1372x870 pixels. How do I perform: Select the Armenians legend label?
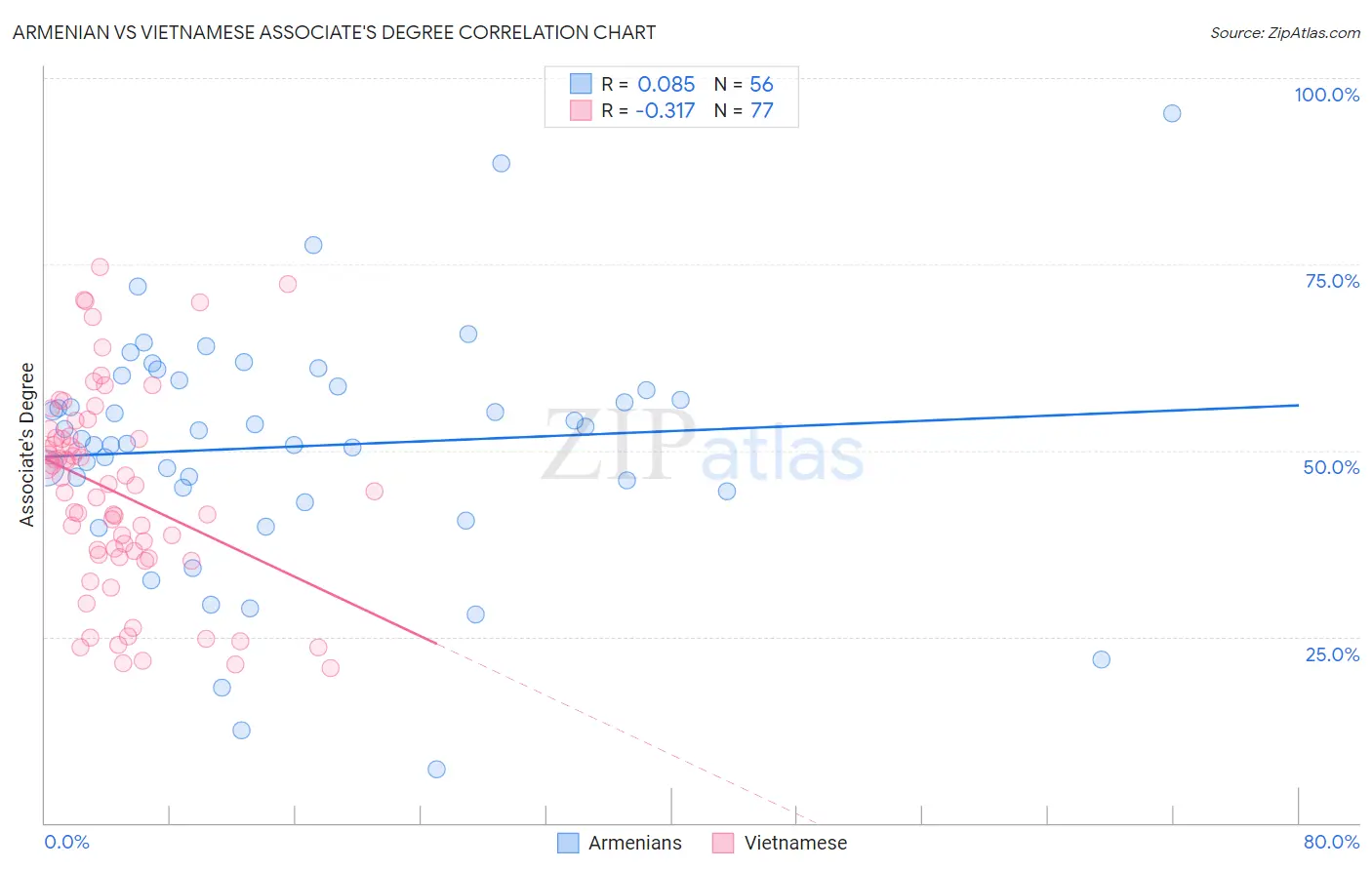point(635,843)
